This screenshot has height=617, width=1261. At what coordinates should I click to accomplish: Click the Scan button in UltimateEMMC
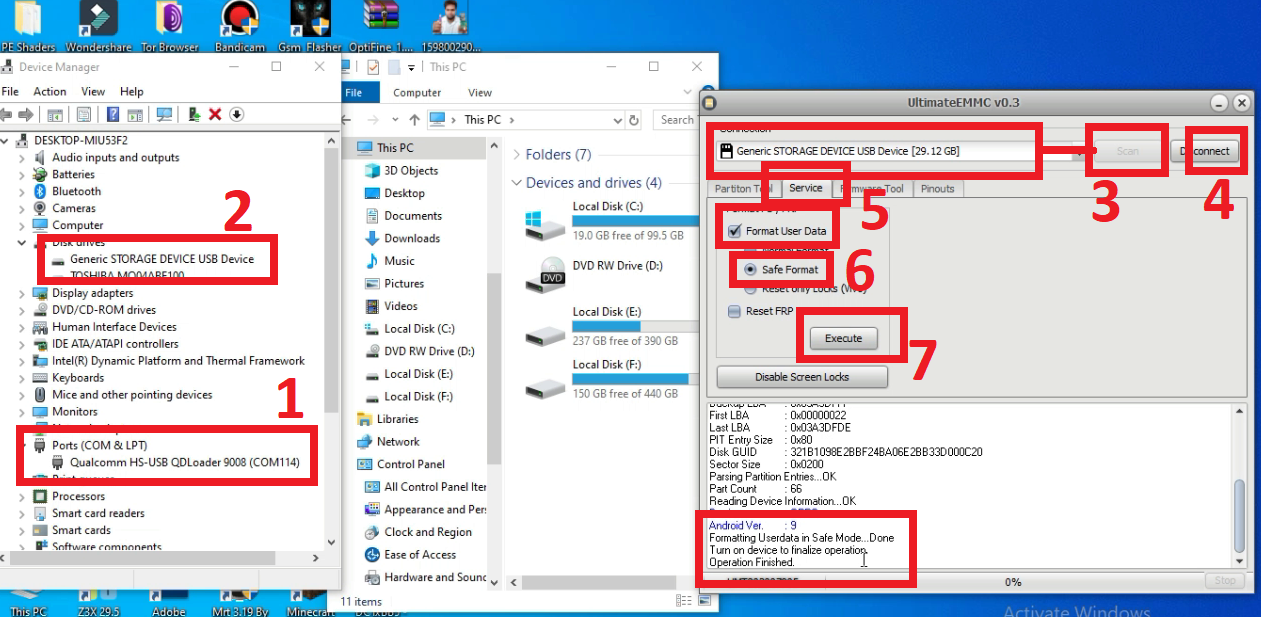tap(1127, 151)
